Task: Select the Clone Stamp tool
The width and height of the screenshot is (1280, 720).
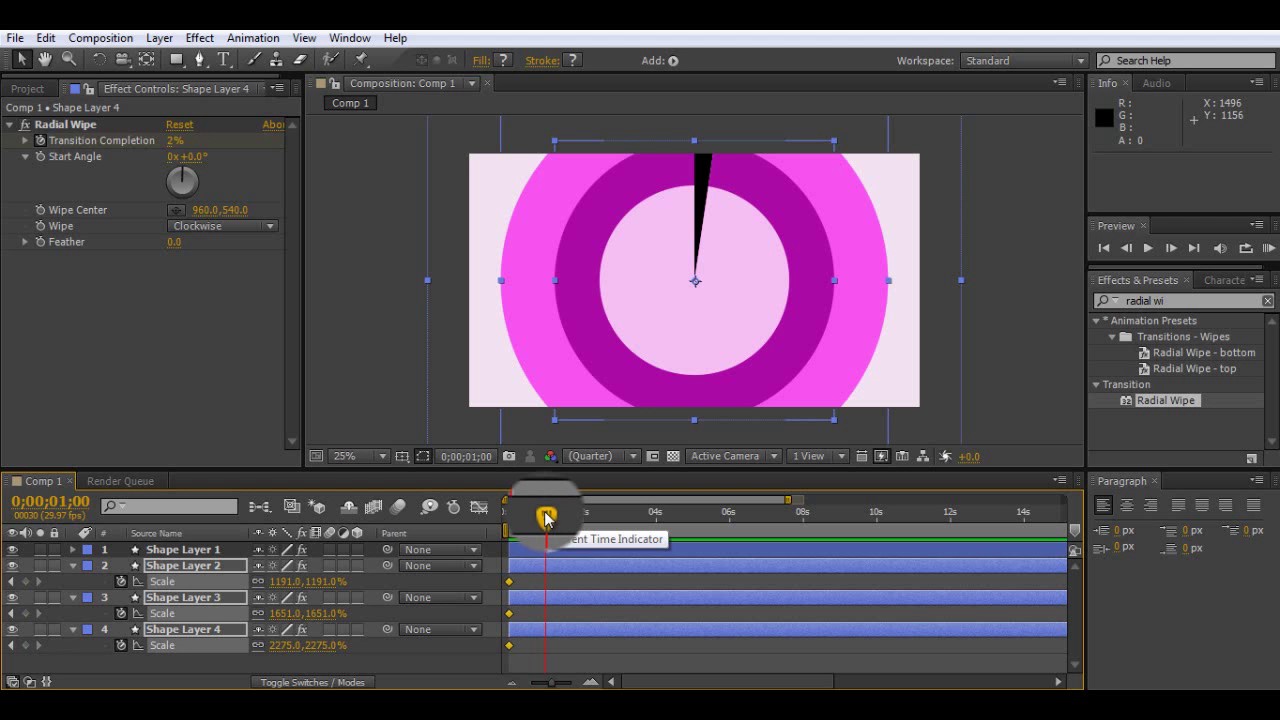Action: point(276,60)
